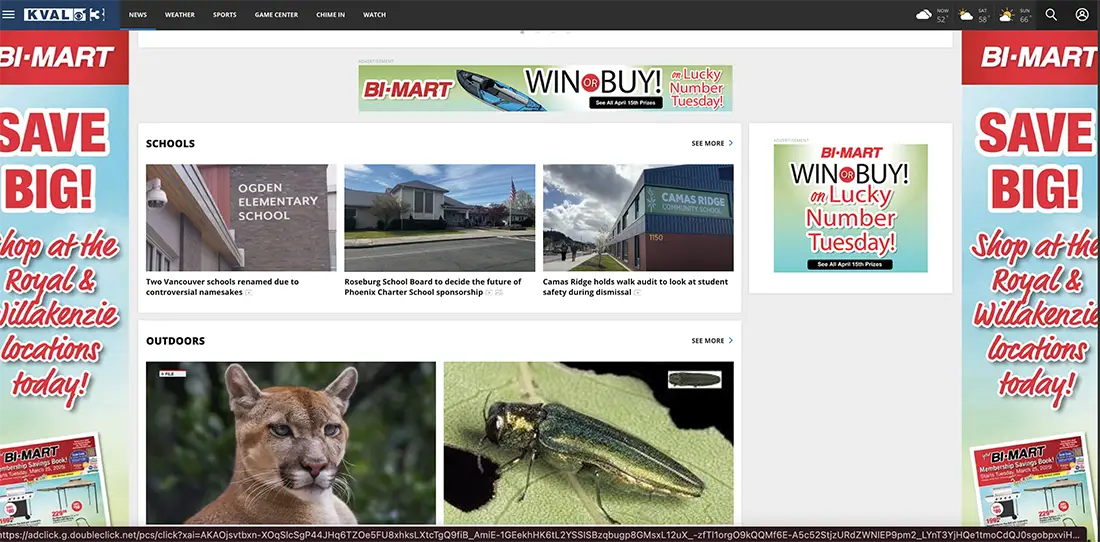This screenshot has width=1100, height=542.
Task: Click left-side Bi-Mart Save Big skyscraper ad
Action: [x=65, y=278]
